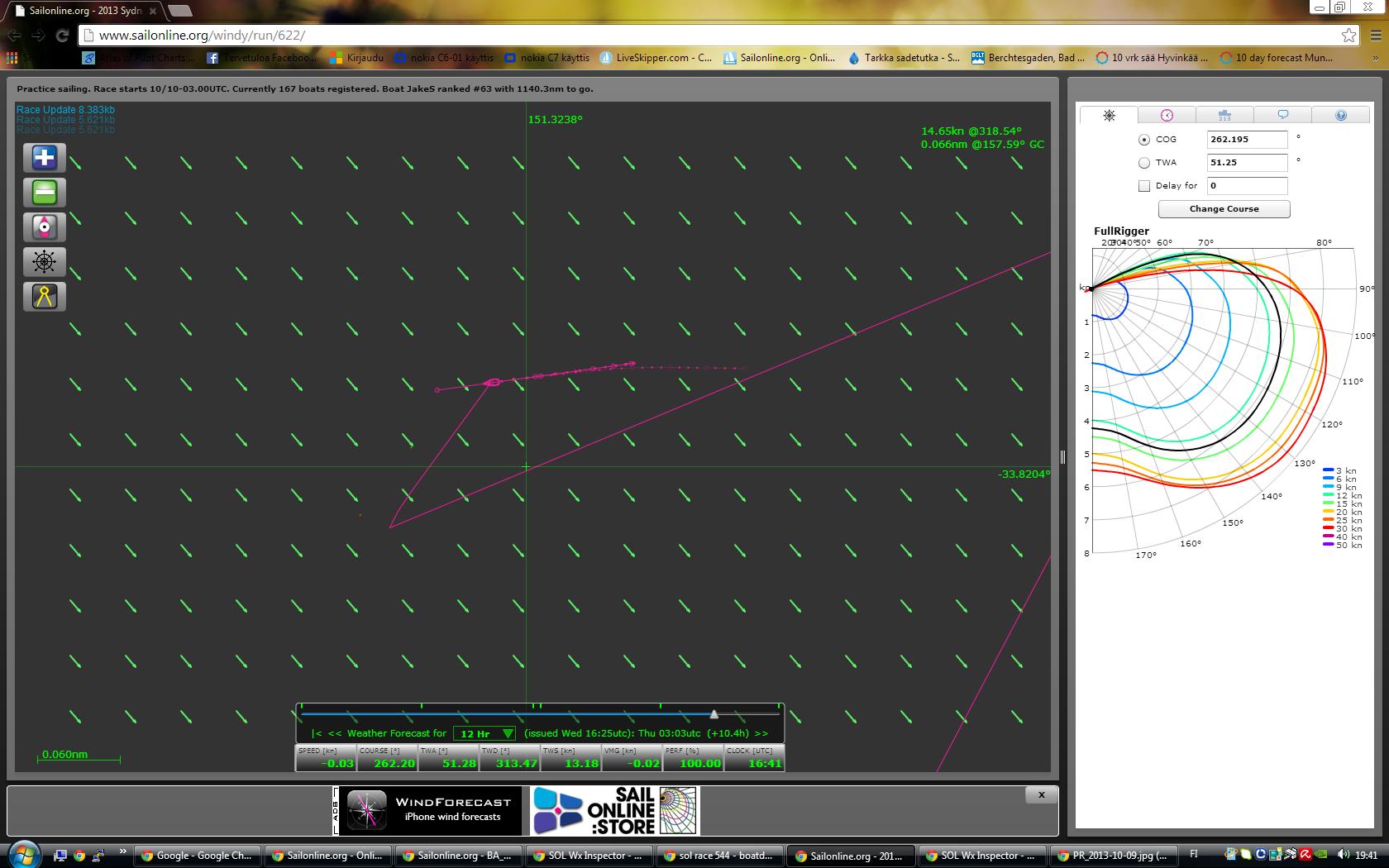Image resolution: width=1389 pixels, height=868 pixels.
Task: Open the Sailonline.org bookmark
Action: pyautogui.click(x=780, y=58)
